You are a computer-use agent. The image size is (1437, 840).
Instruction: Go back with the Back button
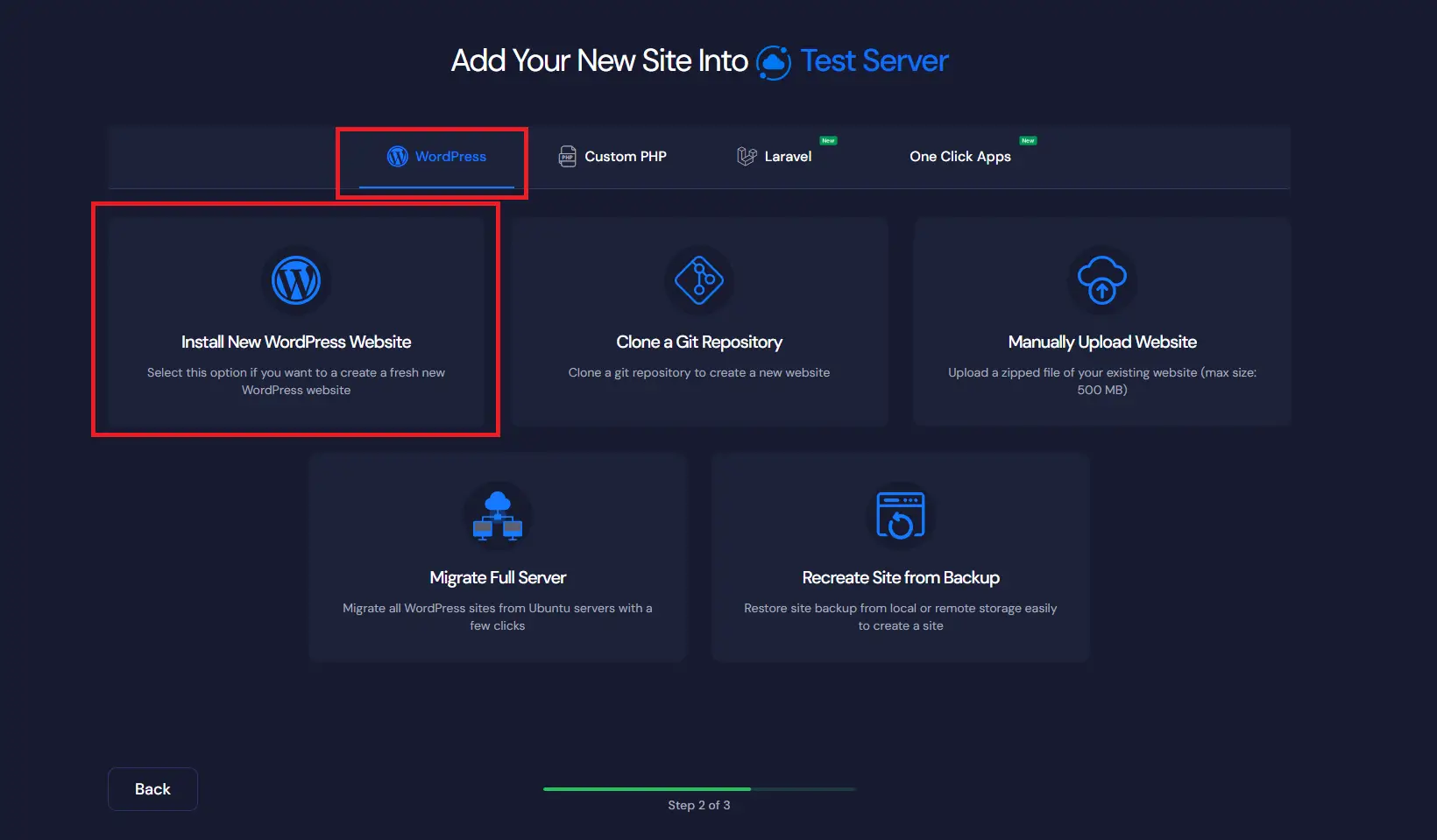coord(152,789)
